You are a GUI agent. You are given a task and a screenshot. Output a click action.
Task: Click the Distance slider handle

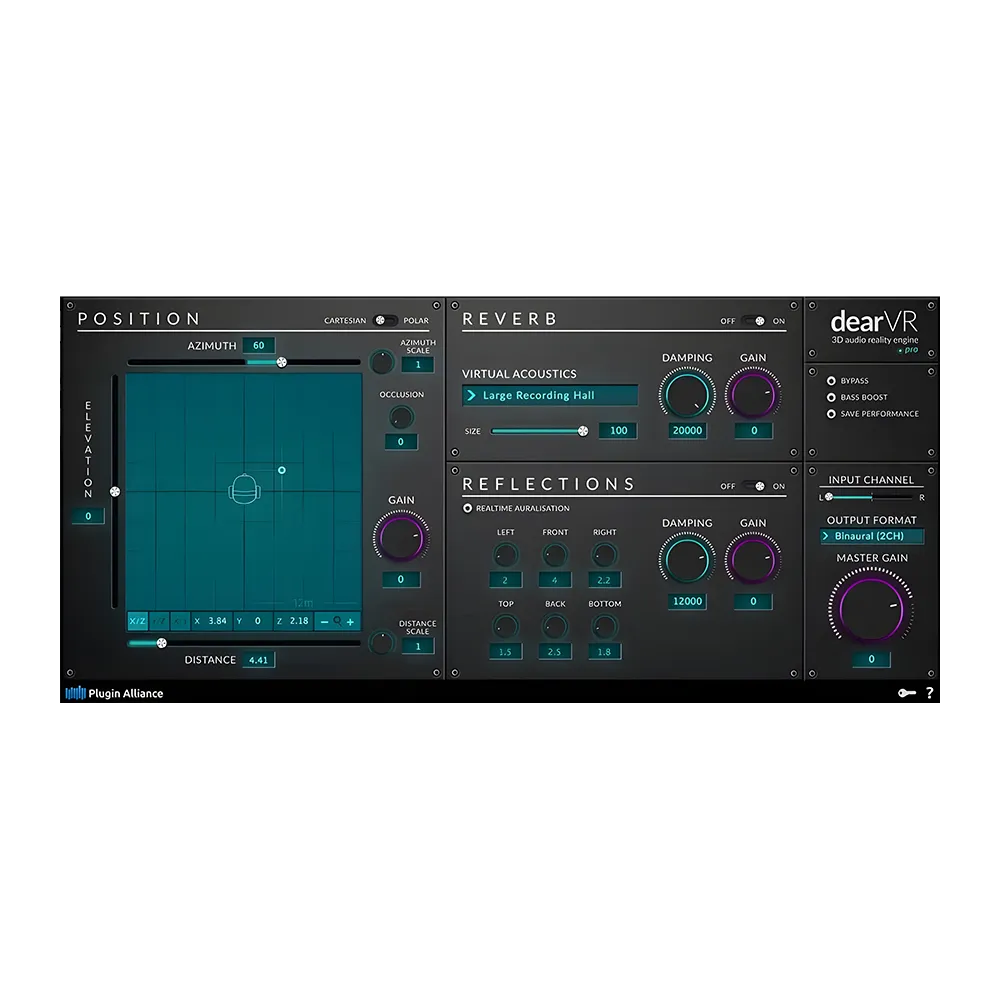point(161,643)
